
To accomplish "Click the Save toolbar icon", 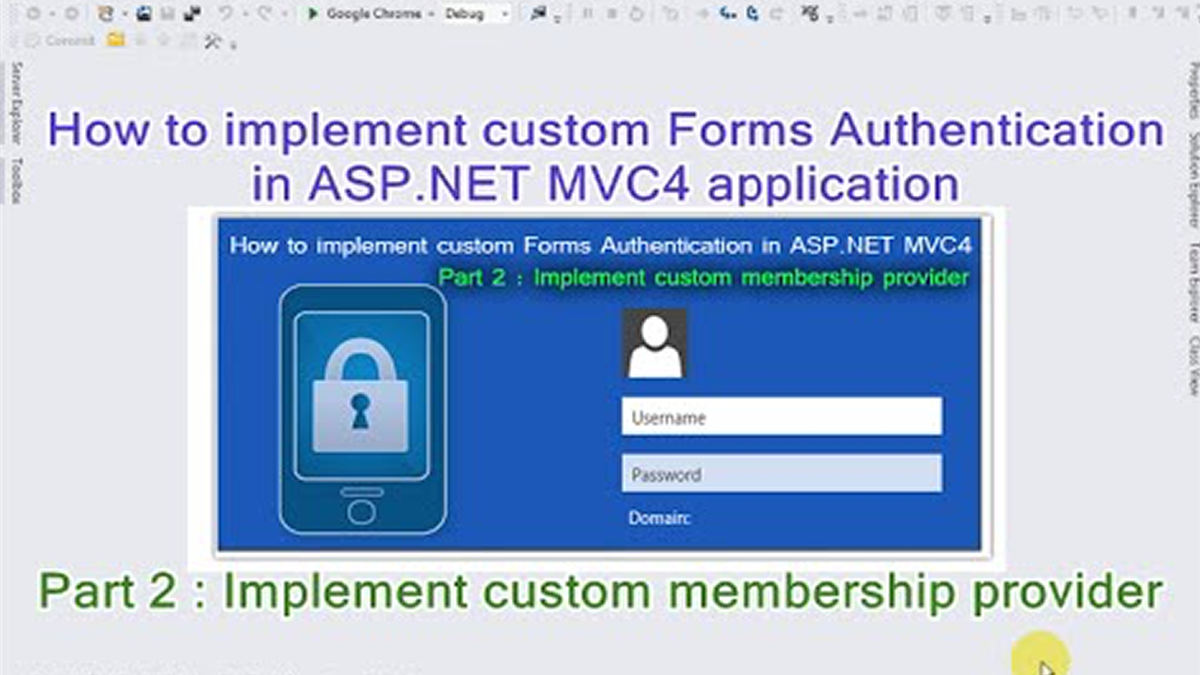I will pos(167,14).
